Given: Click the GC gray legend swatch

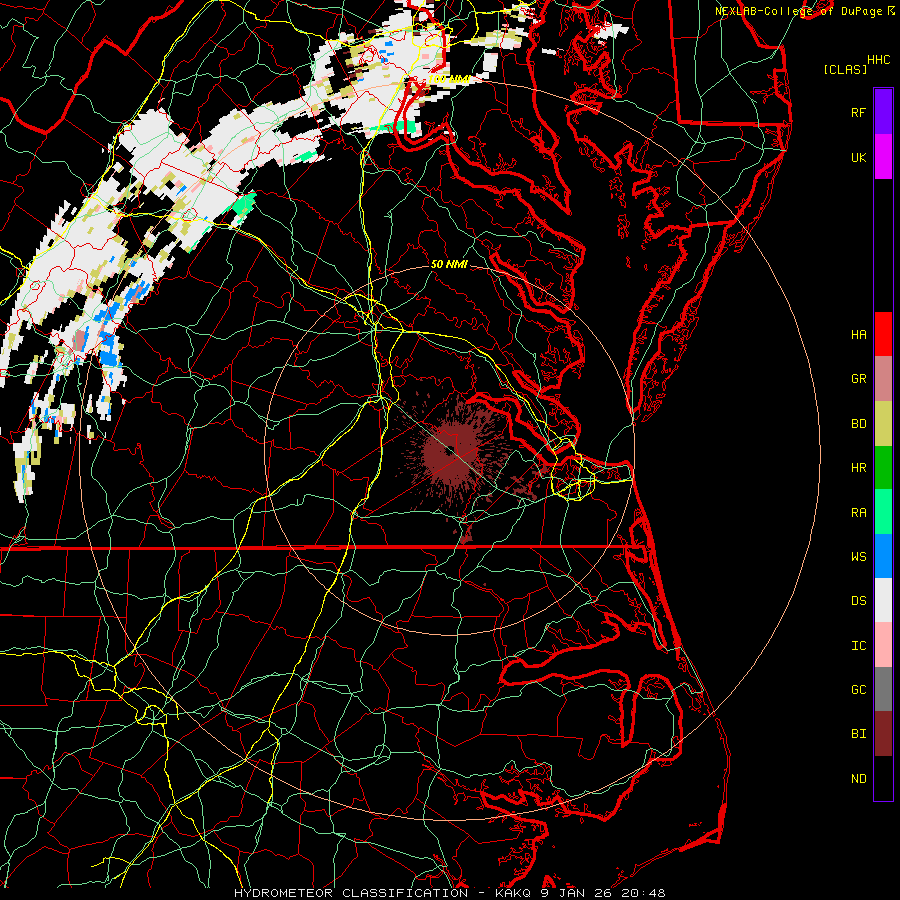Looking at the screenshot, I should pyautogui.click(x=883, y=689).
